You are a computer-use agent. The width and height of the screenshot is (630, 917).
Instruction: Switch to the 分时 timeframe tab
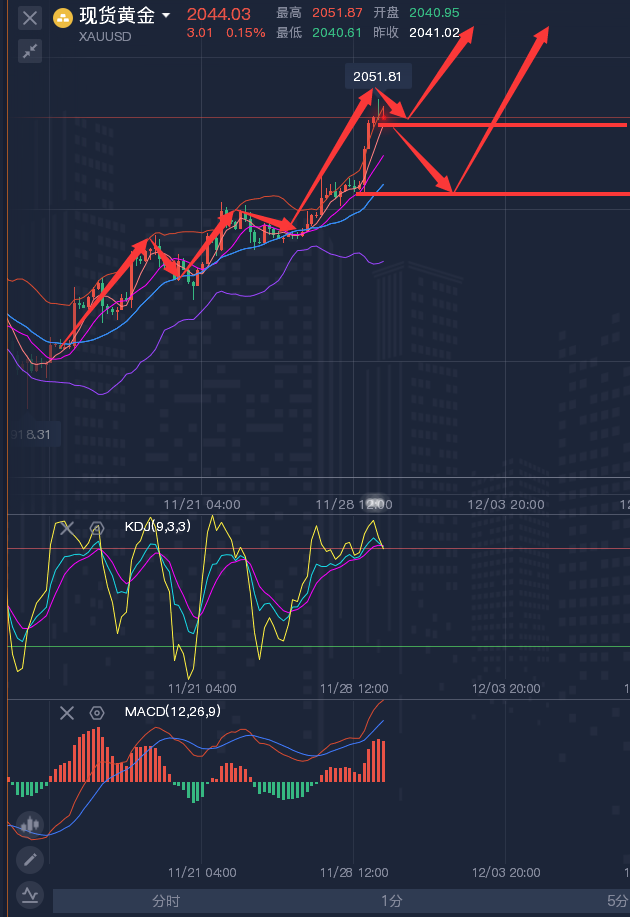pos(166,901)
